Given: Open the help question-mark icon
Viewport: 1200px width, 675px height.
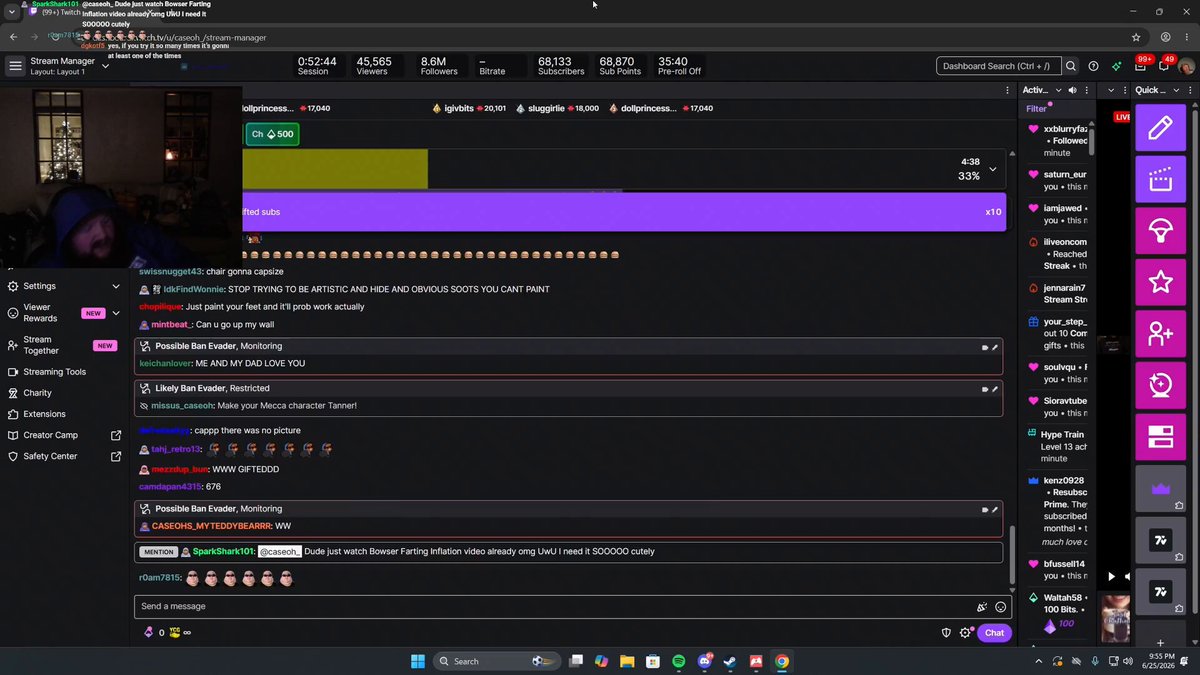Looking at the screenshot, I should 1093,66.
